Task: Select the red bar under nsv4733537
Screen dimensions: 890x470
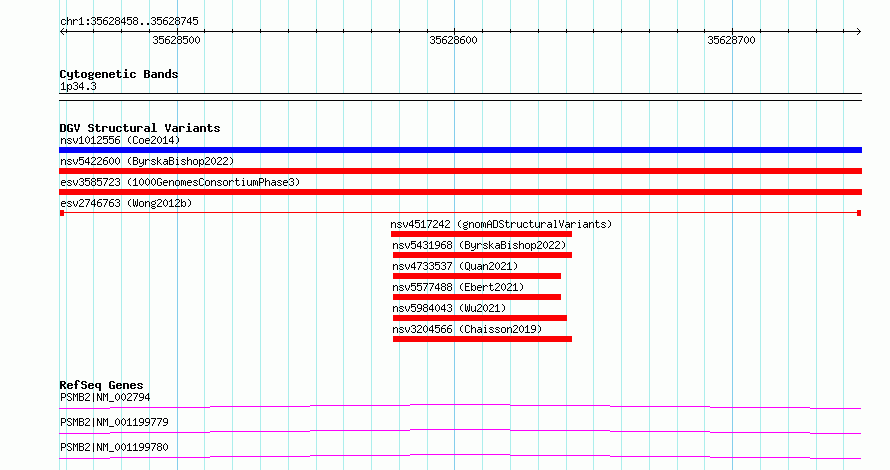Action: (477, 276)
